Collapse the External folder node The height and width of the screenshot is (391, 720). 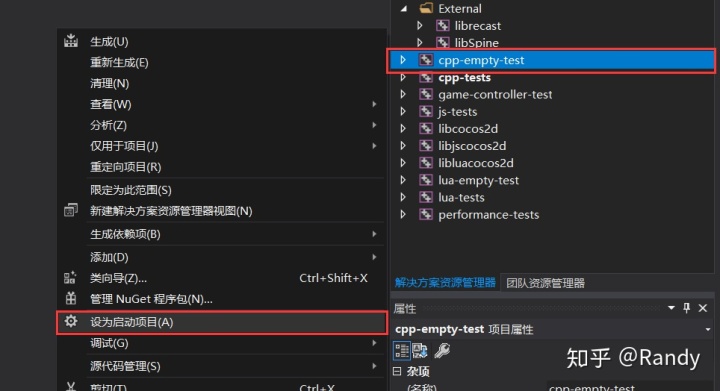tap(404, 8)
